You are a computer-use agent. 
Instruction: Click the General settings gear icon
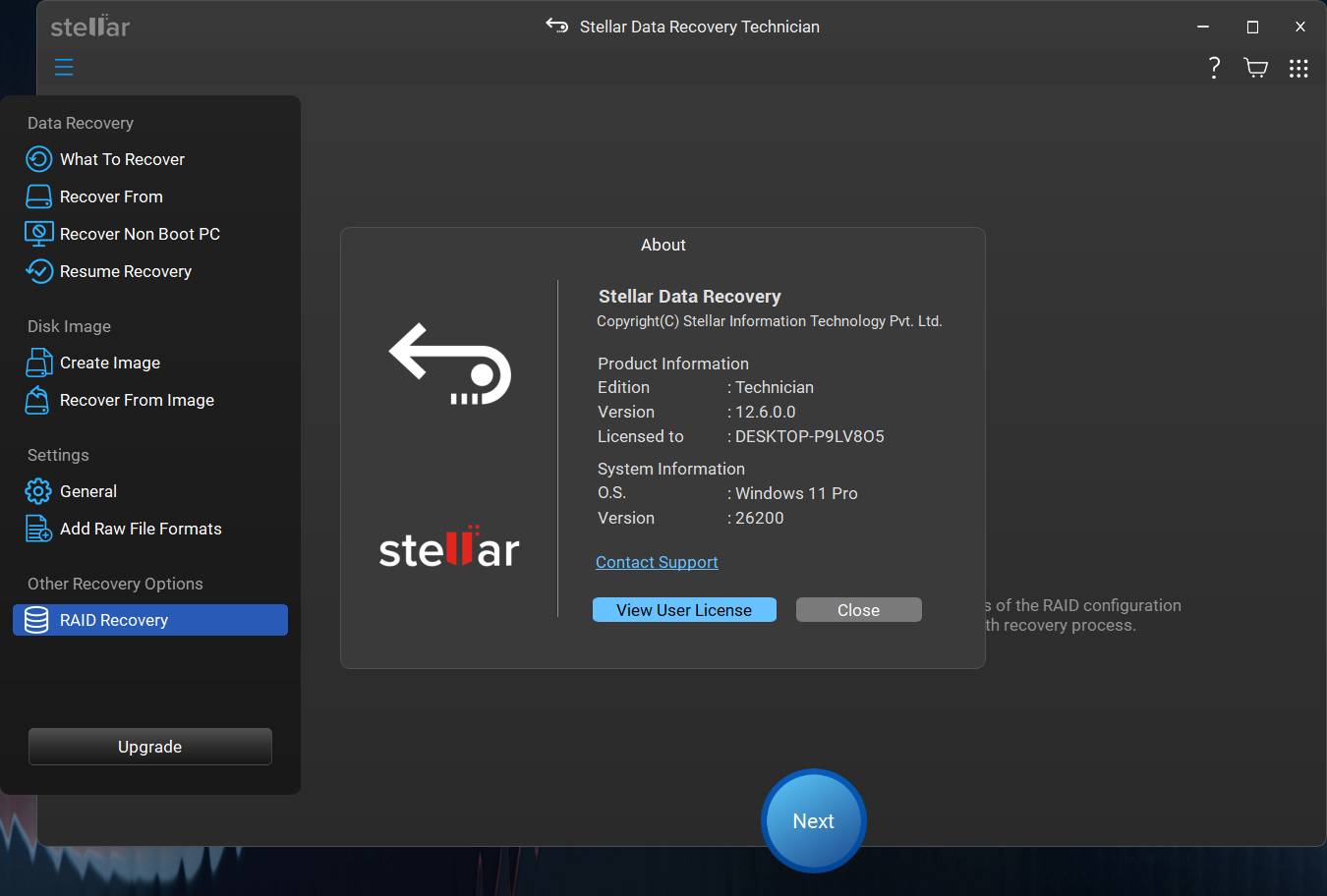38,491
